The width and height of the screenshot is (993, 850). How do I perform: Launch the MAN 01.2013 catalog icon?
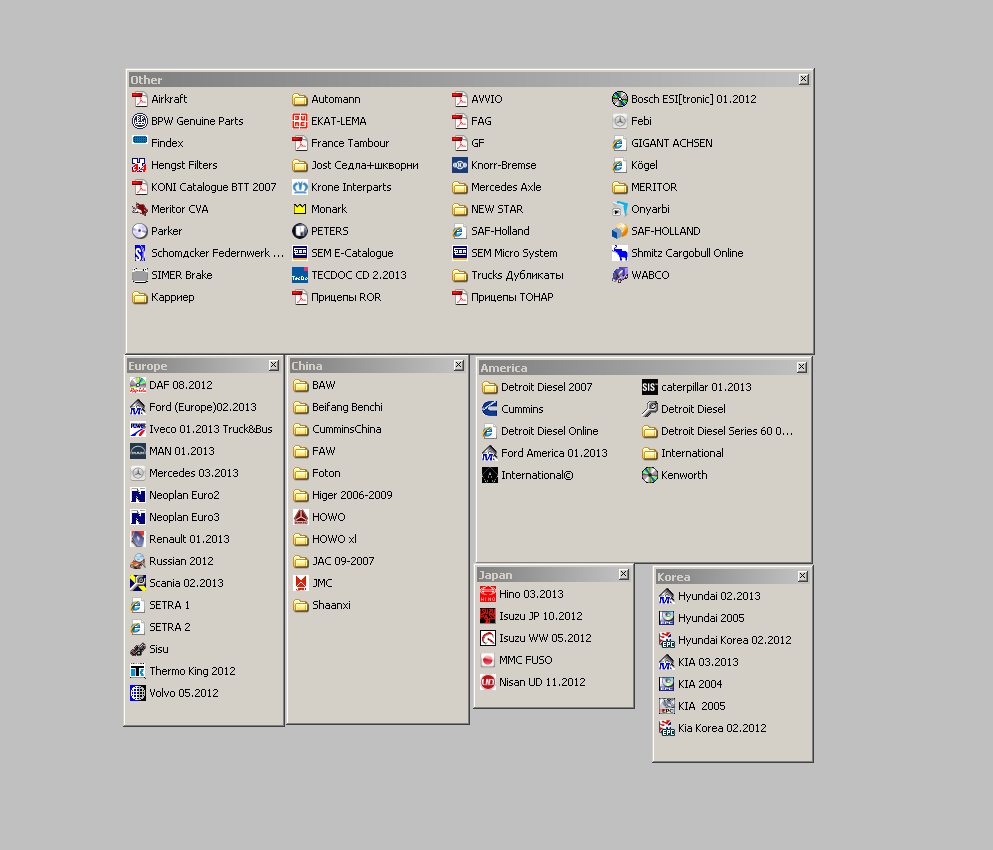pyautogui.click(x=138, y=451)
